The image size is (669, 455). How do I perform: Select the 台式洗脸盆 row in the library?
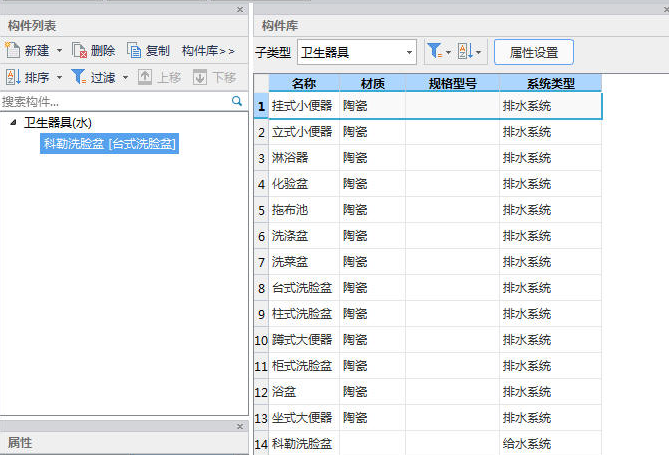pyautogui.click(x=301, y=288)
